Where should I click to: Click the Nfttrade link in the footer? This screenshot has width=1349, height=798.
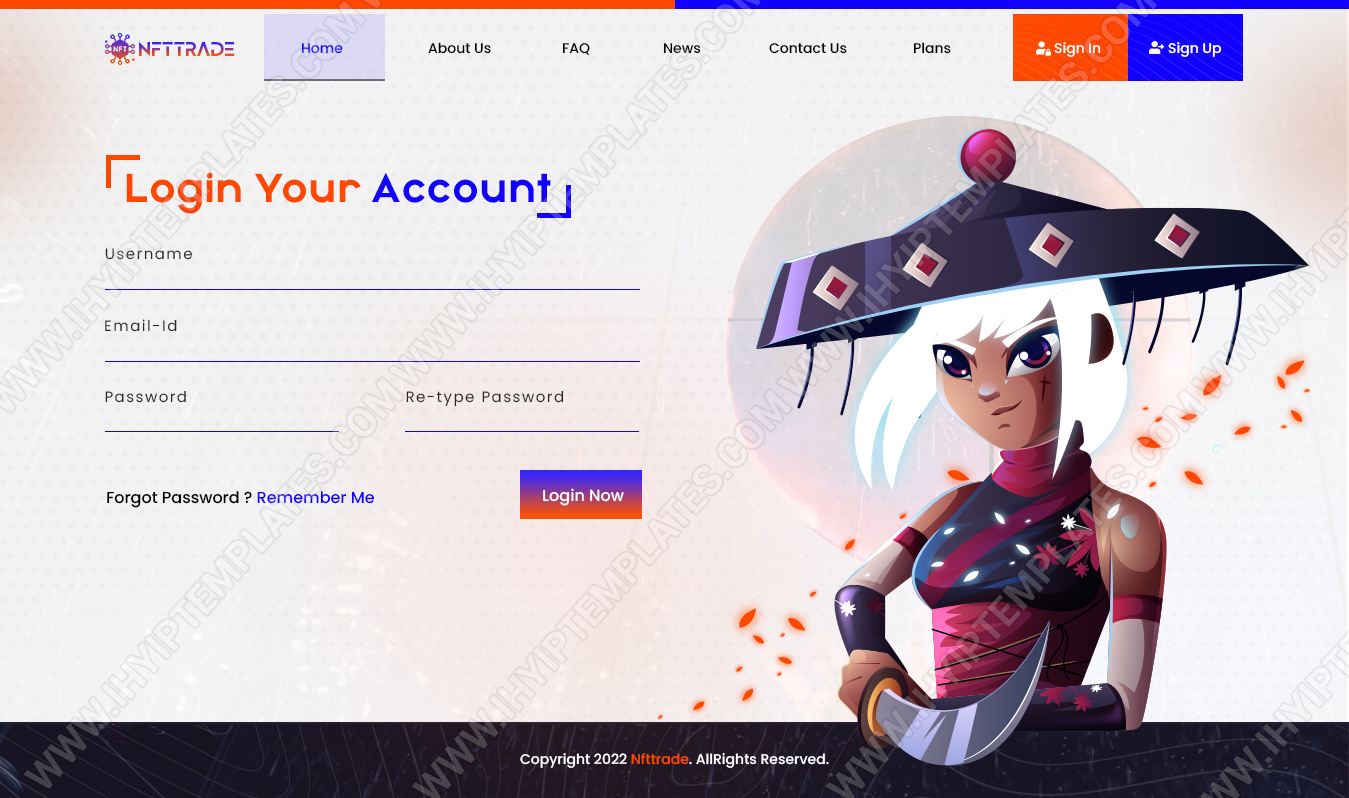click(659, 759)
